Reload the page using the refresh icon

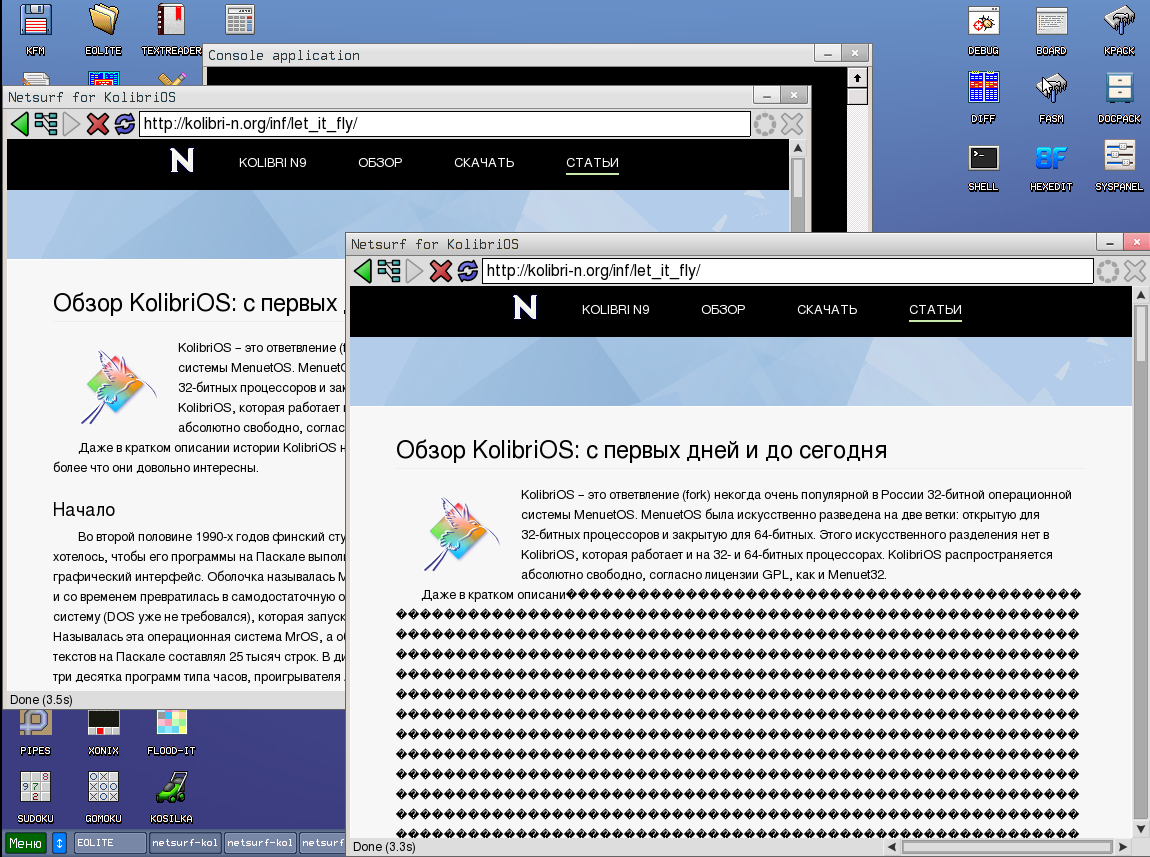click(x=466, y=270)
